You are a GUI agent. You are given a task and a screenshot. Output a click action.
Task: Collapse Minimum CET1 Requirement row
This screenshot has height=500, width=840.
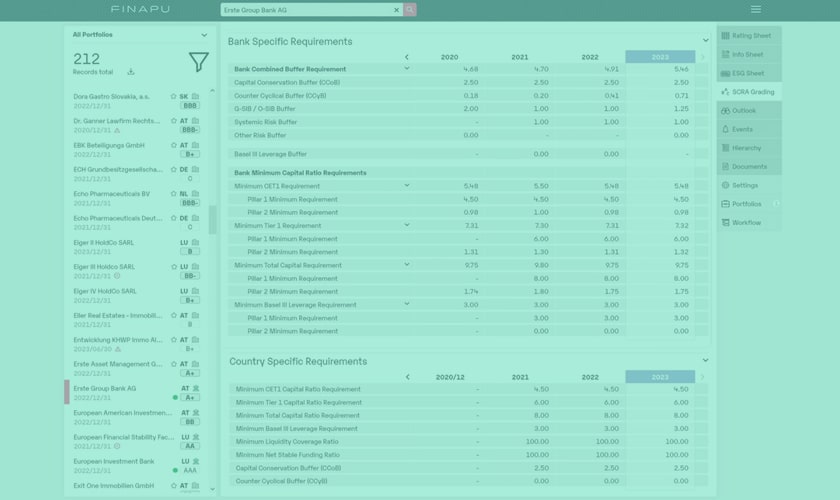pyautogui.click(x=407, y=185)
